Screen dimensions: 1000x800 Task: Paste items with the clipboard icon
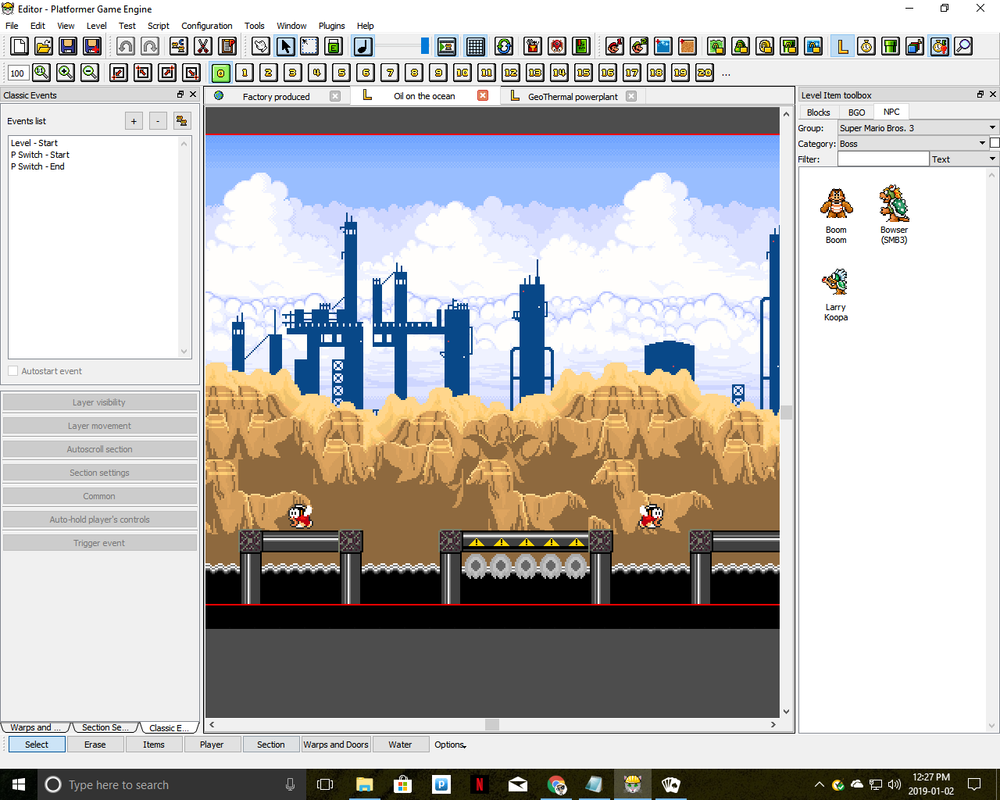click(x=227, y=46)
